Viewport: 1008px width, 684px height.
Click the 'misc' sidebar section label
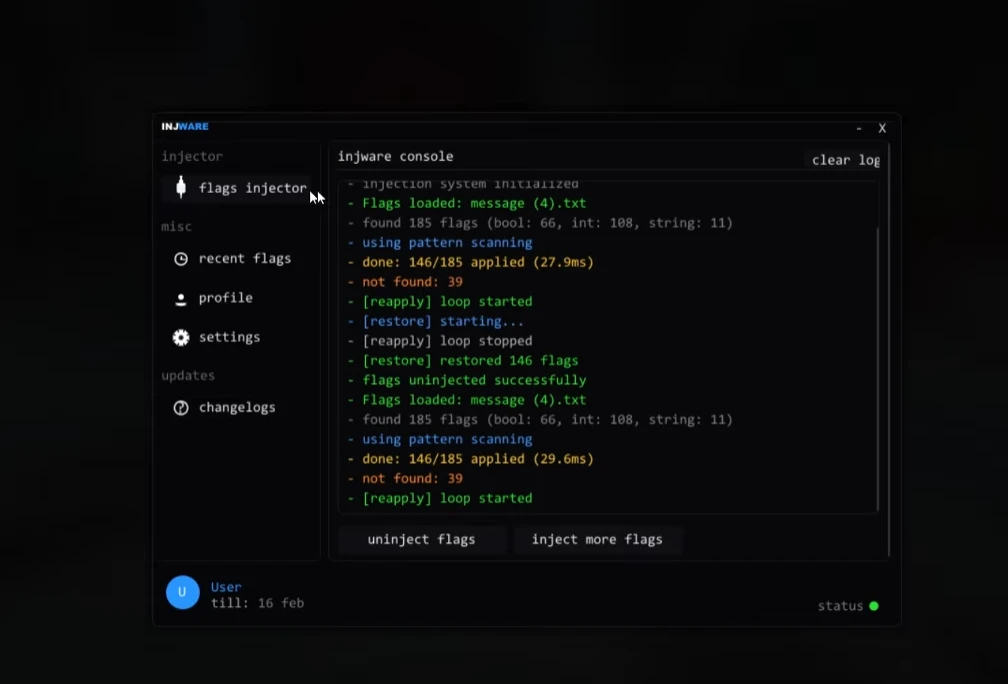pyautogui.click(x=176, y=226)
